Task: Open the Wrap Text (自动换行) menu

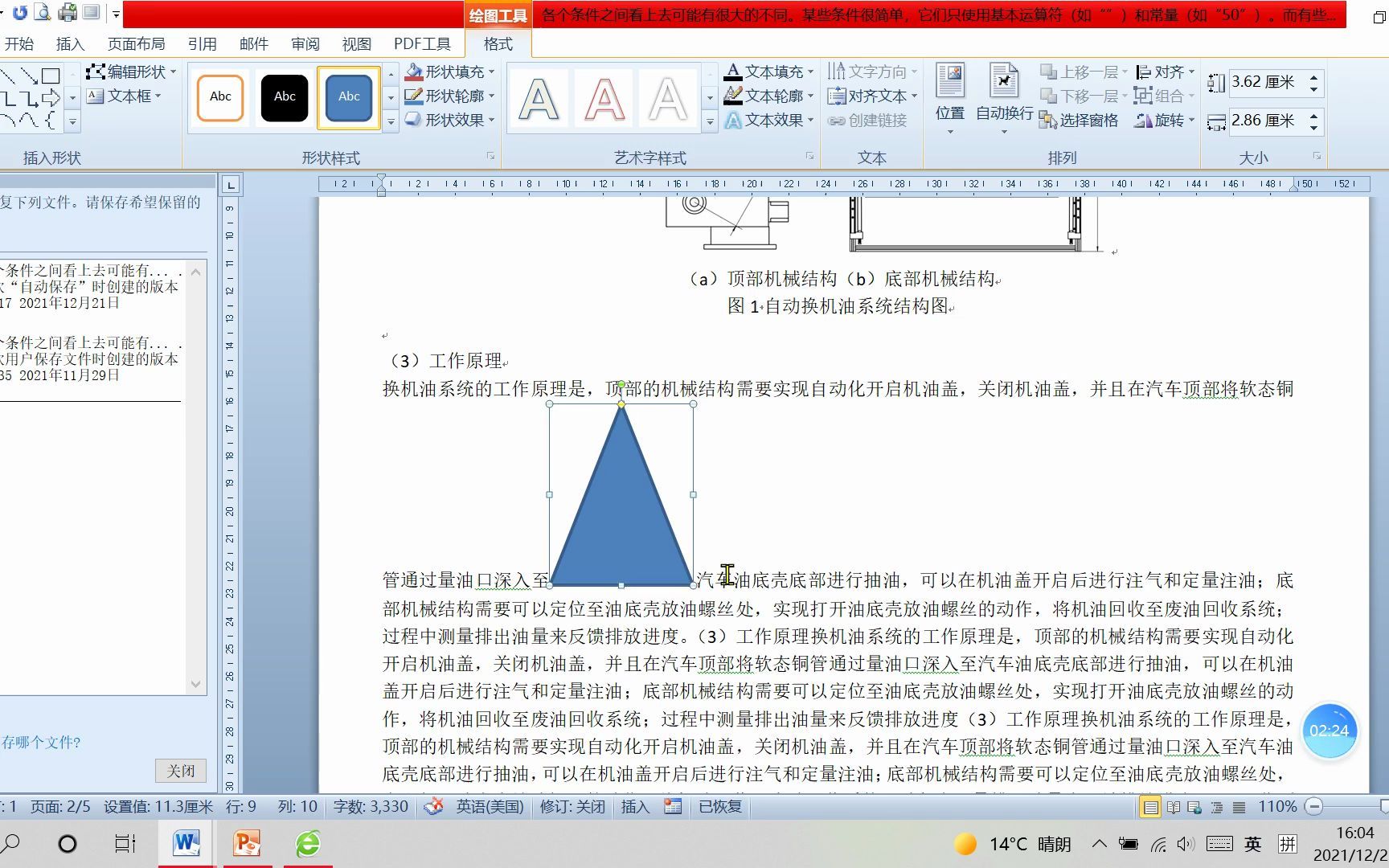Action: (1004, 99)
